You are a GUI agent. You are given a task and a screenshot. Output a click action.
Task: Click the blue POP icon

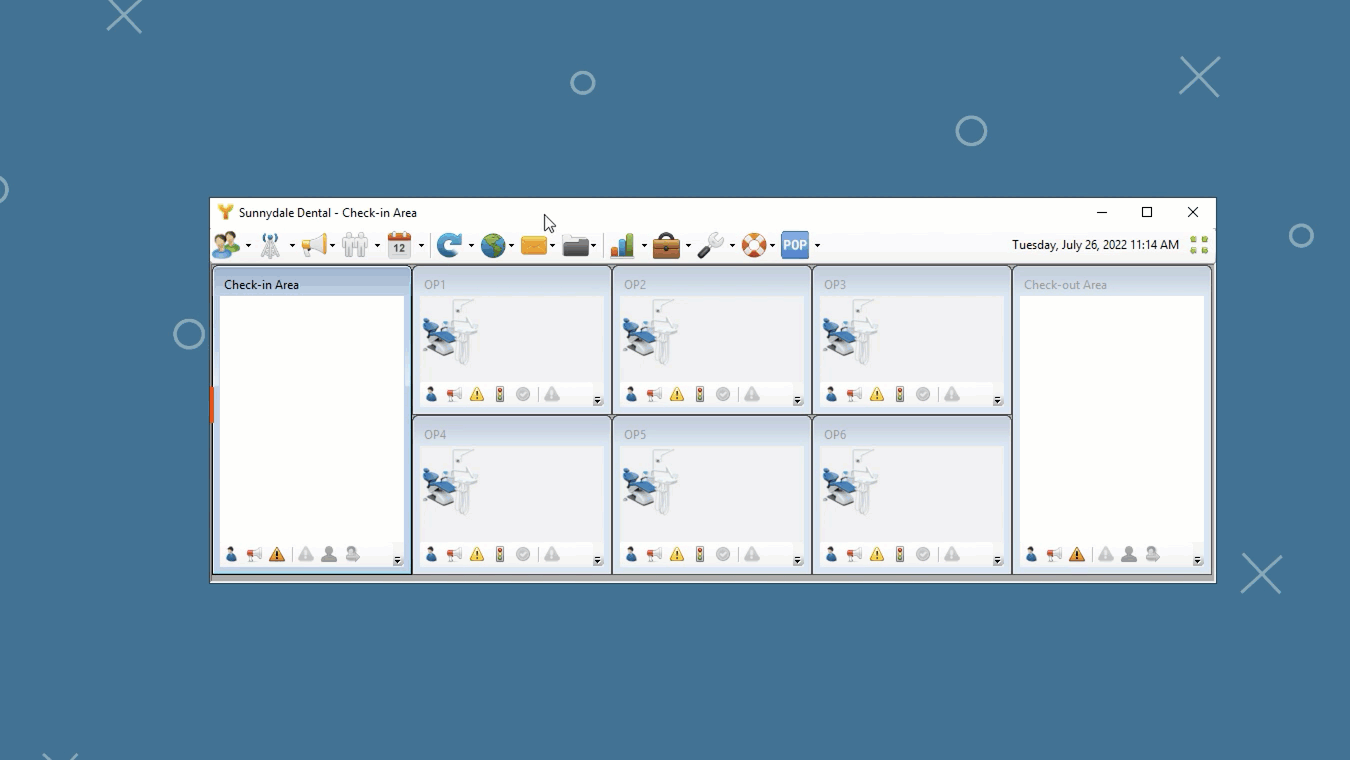[x=795, y=245]
